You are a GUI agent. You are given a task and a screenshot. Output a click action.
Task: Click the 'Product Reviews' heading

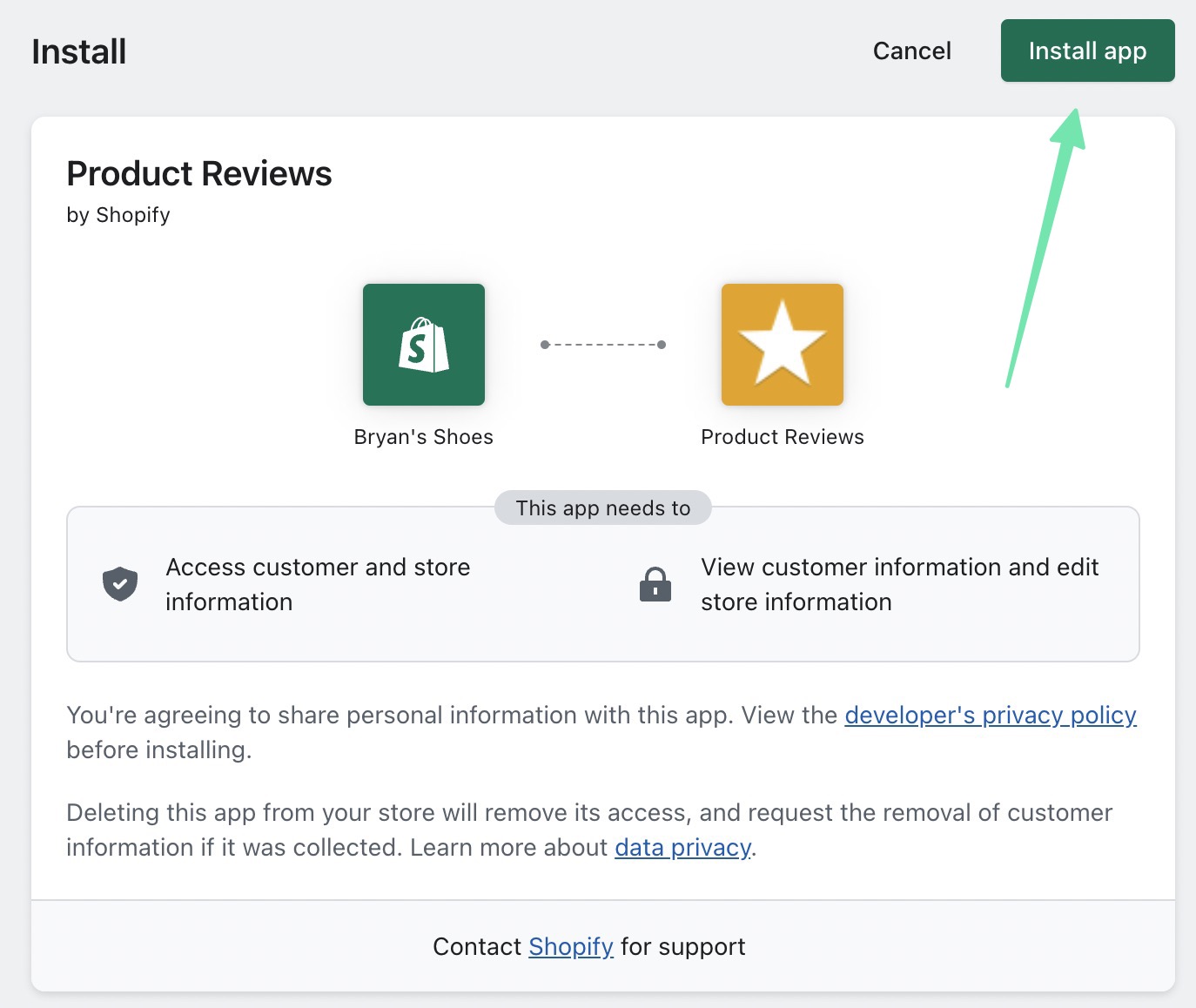pos(199,173)
